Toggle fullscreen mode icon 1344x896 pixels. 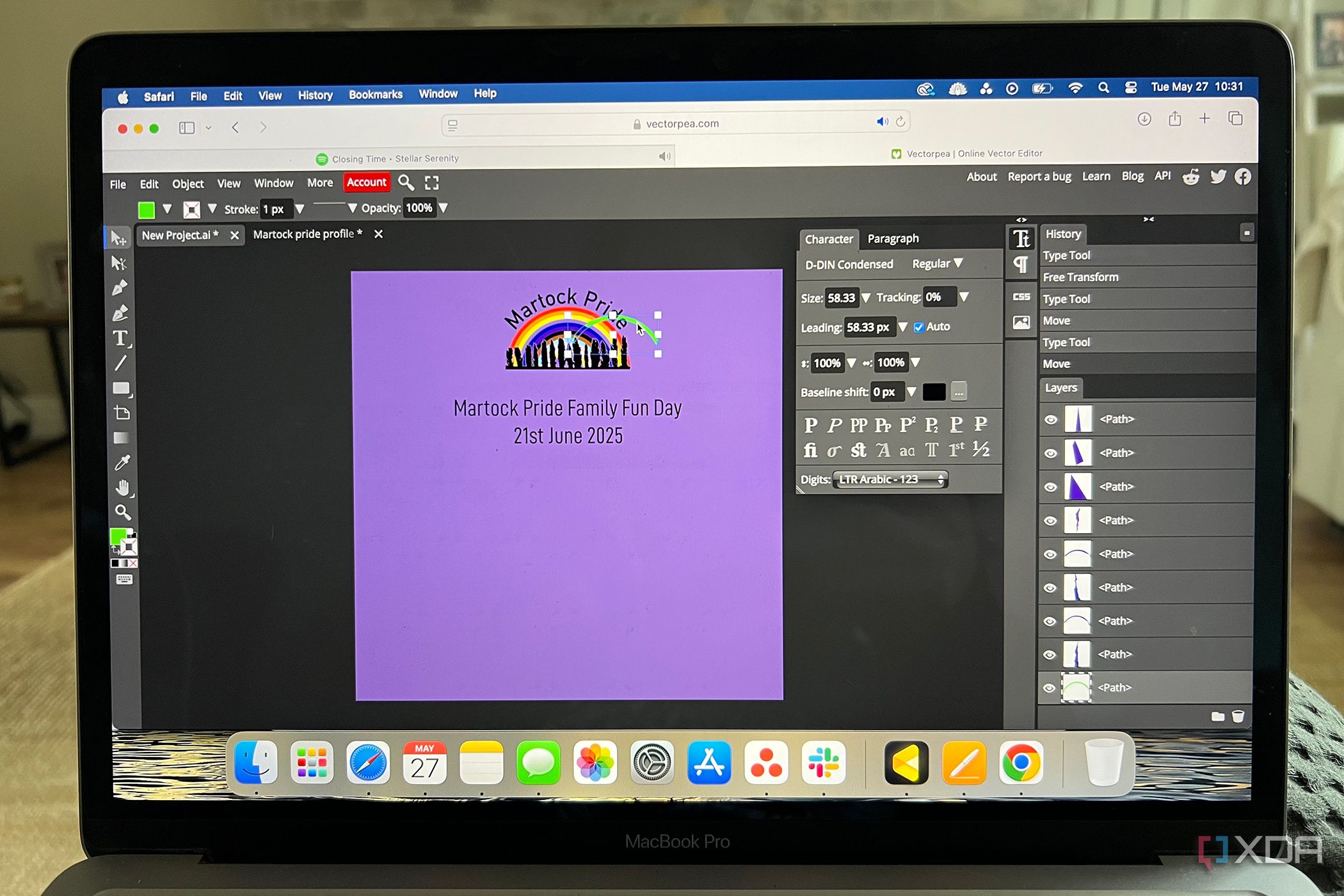coord(432,183)
